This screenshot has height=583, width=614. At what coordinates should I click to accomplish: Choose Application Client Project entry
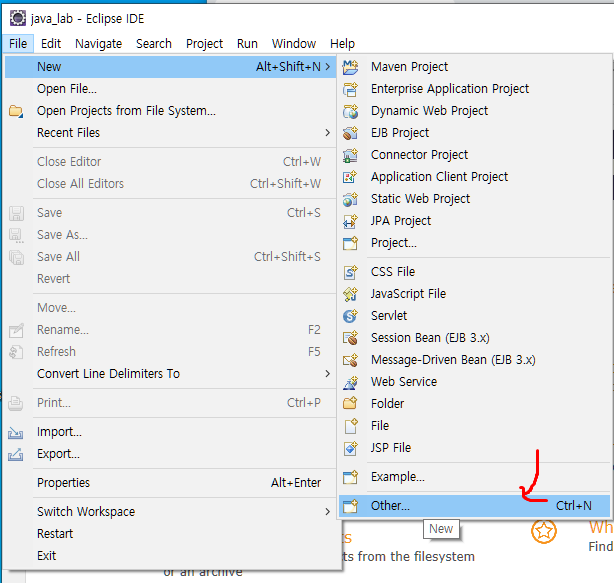pyautogui.click(x=475, y=177)
